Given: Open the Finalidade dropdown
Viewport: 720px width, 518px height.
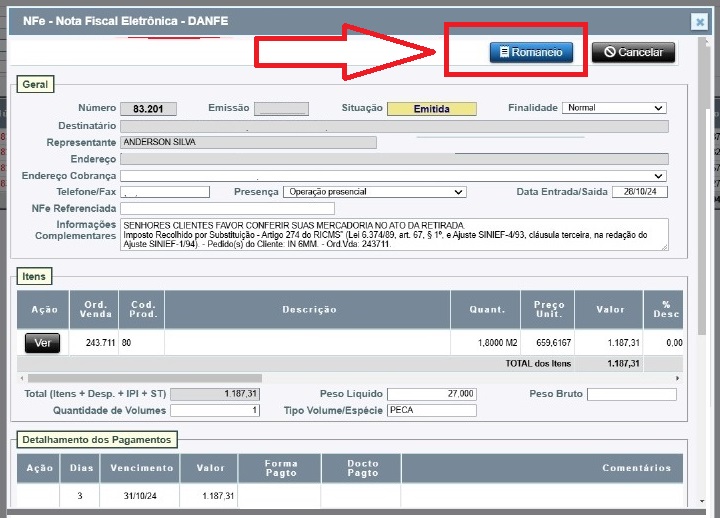Looking at the screenshot, I should pyautogui.click(x=614, y=108).
